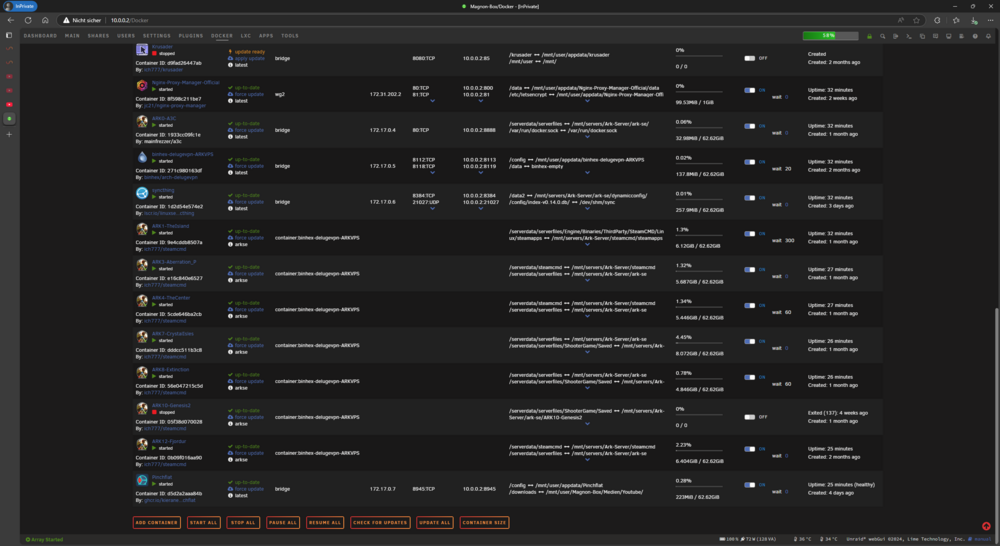Image resolution: width=1000 pixels, height=546 pixels.
Task: Click the Nginx-Proxy-Manager-Official container icon
Action: point(142,85)
